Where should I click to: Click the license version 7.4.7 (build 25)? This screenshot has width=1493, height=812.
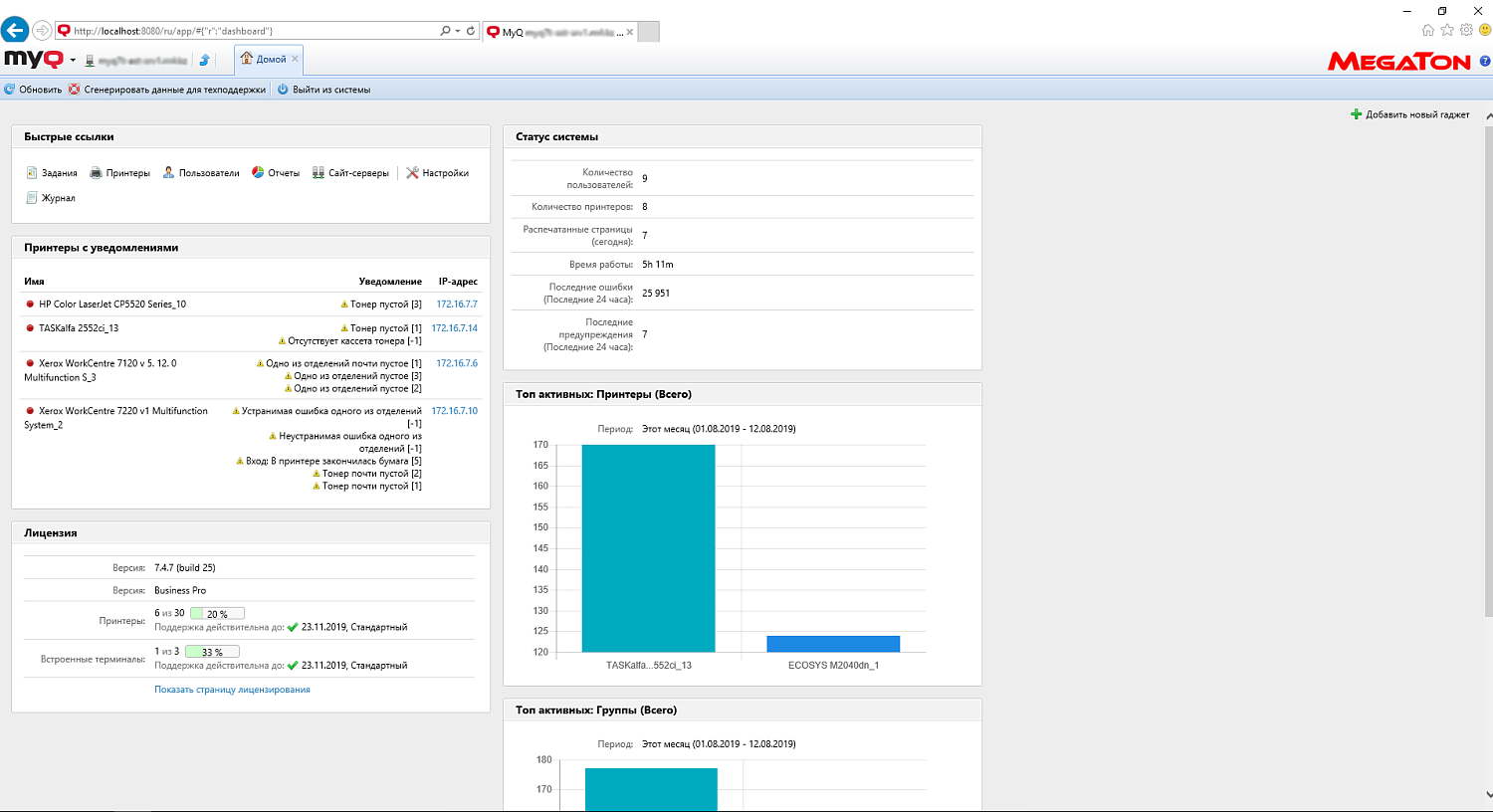(185, 568)
